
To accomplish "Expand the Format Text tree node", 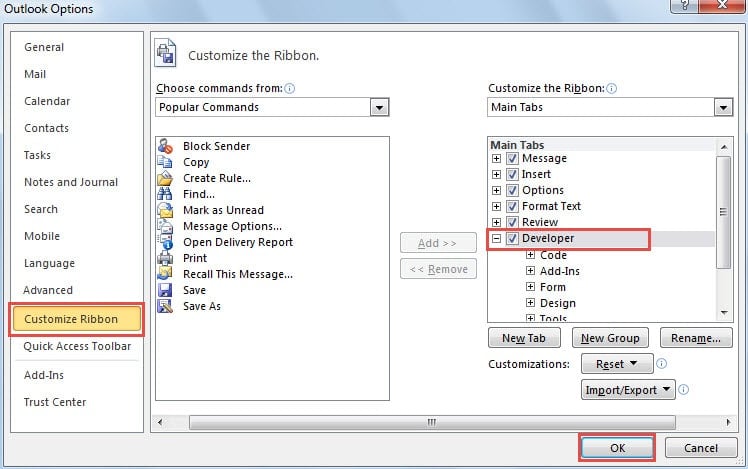I will tap(496, 206).
